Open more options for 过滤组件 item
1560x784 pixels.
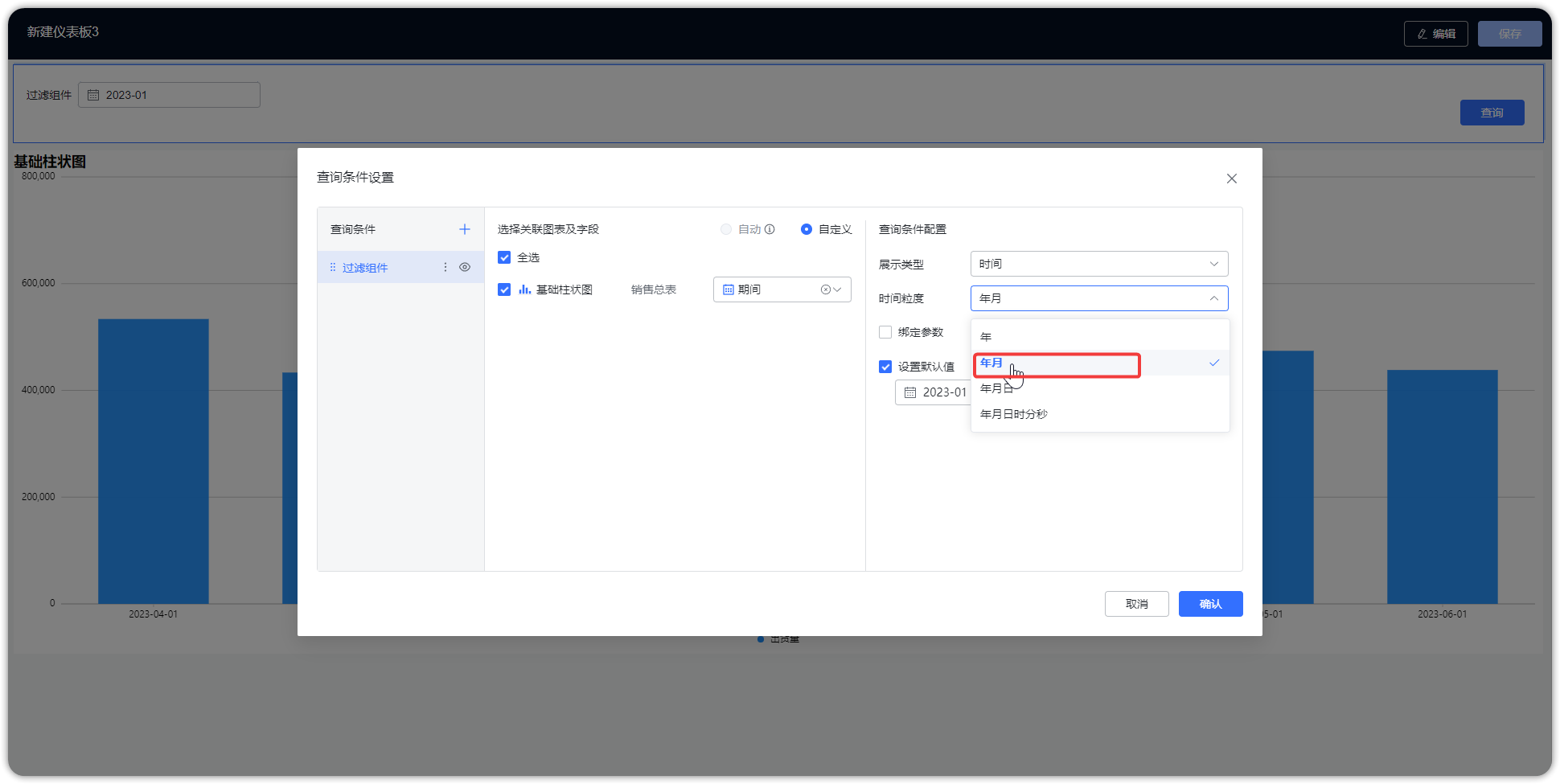click(x=445, y=267)
